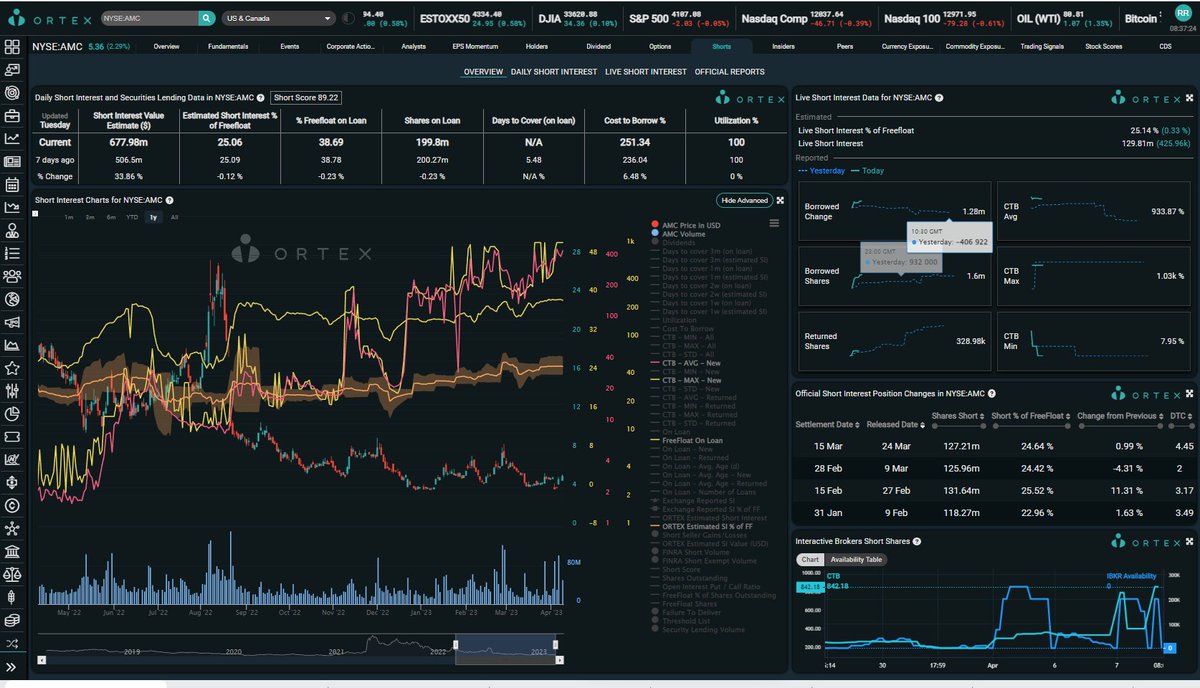Open the balance scales icon in sidebar
The height and width of the screenshot is (688, 1200).
12,575
